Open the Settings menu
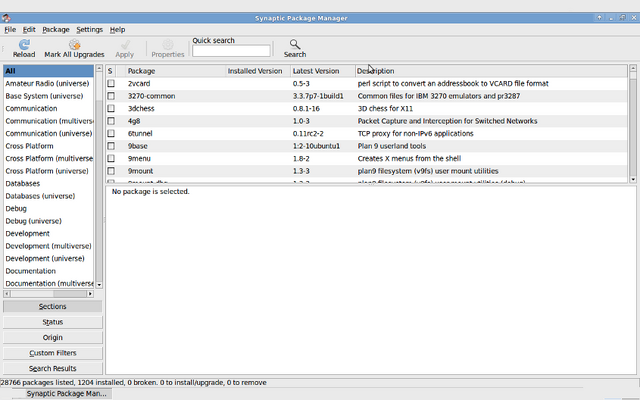640x400 pixels. (89, 30)
